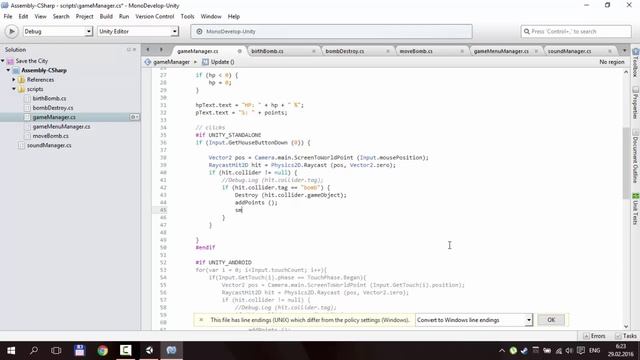Select soundManager.cs in the solution tree
This screenshot has height=360, width=640.
pos(49,145)
